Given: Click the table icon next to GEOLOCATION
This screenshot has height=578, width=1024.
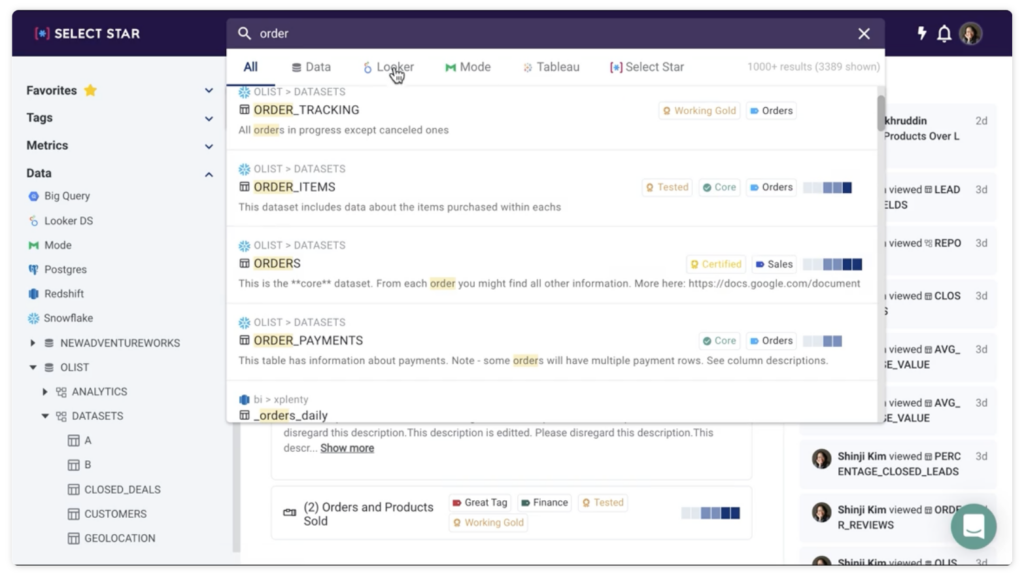Looking at the screenshot, I should [x=74, y=538].
